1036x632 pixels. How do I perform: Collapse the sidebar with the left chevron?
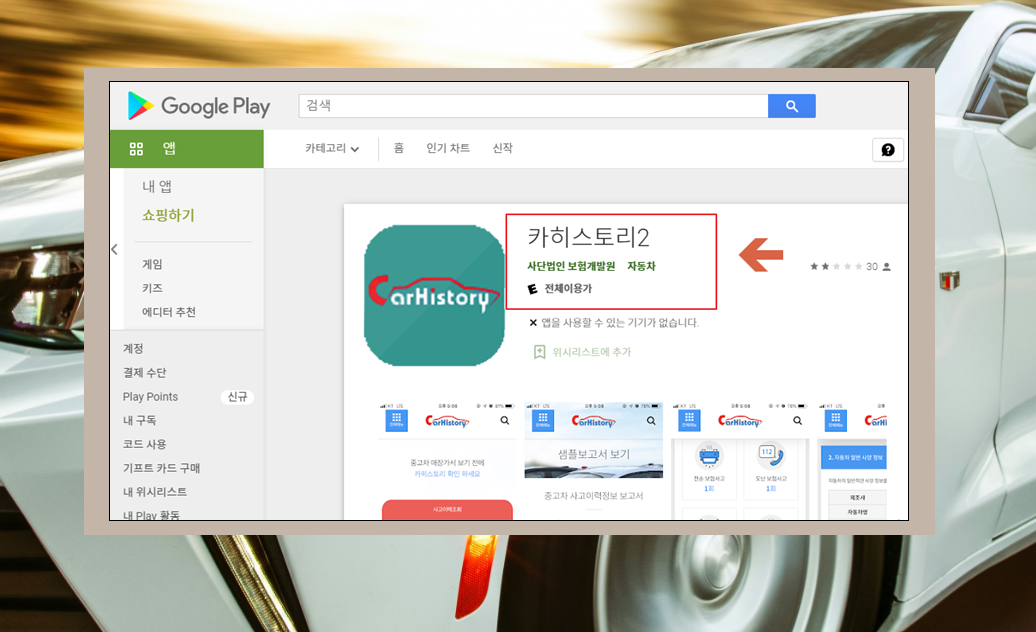click(x=114, y=249)
